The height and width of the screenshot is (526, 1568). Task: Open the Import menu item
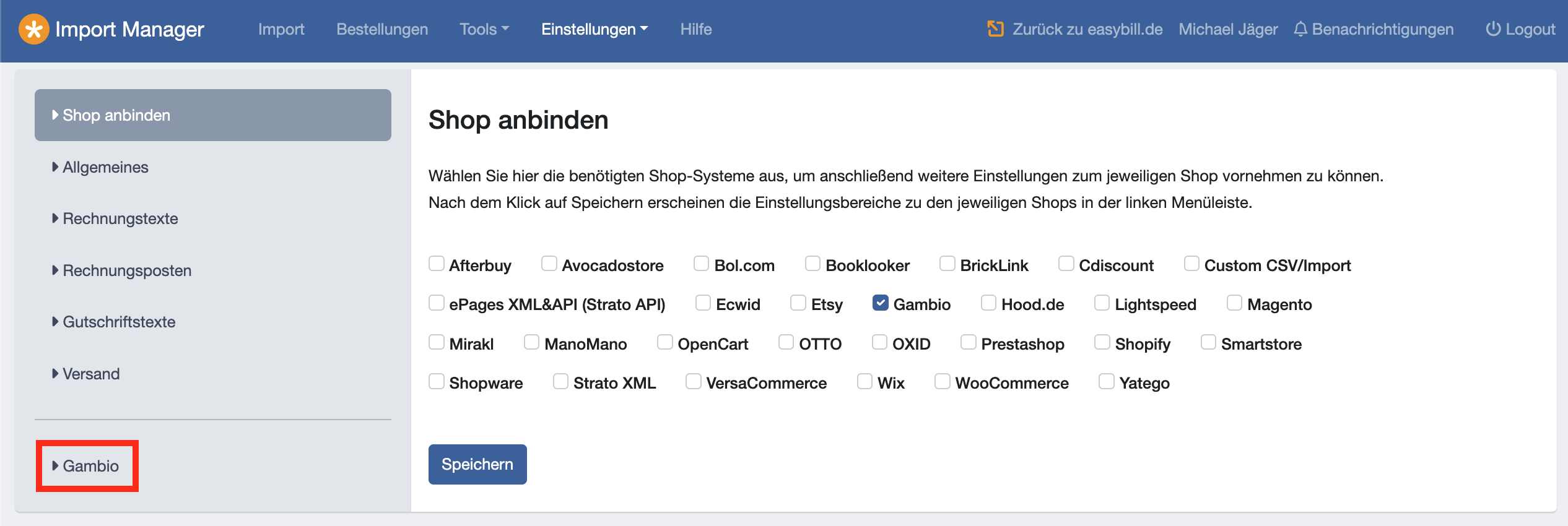point(281,29)
